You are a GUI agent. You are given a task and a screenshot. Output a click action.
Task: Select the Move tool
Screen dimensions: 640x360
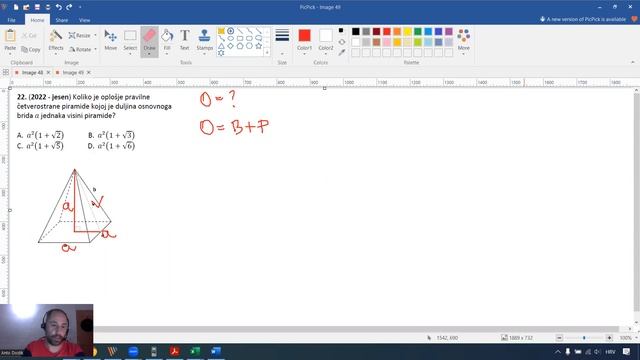[111, 40]
